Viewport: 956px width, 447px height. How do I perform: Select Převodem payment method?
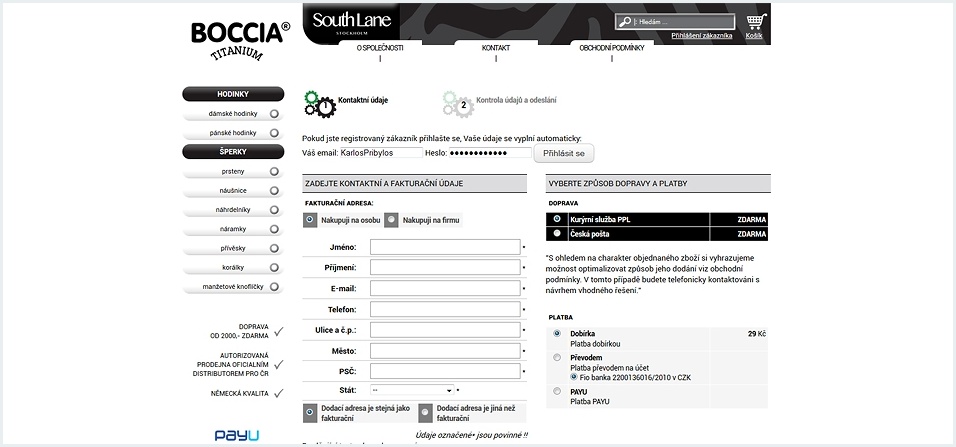coord(557,357)
